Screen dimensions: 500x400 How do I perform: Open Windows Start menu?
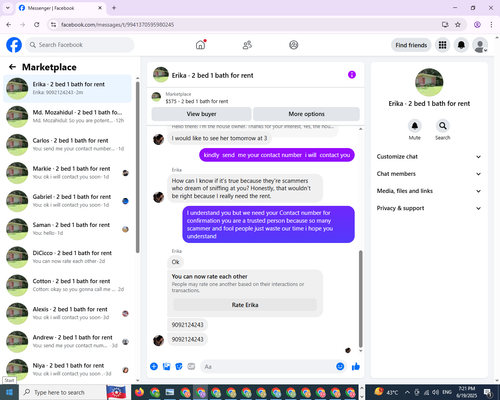9,392
